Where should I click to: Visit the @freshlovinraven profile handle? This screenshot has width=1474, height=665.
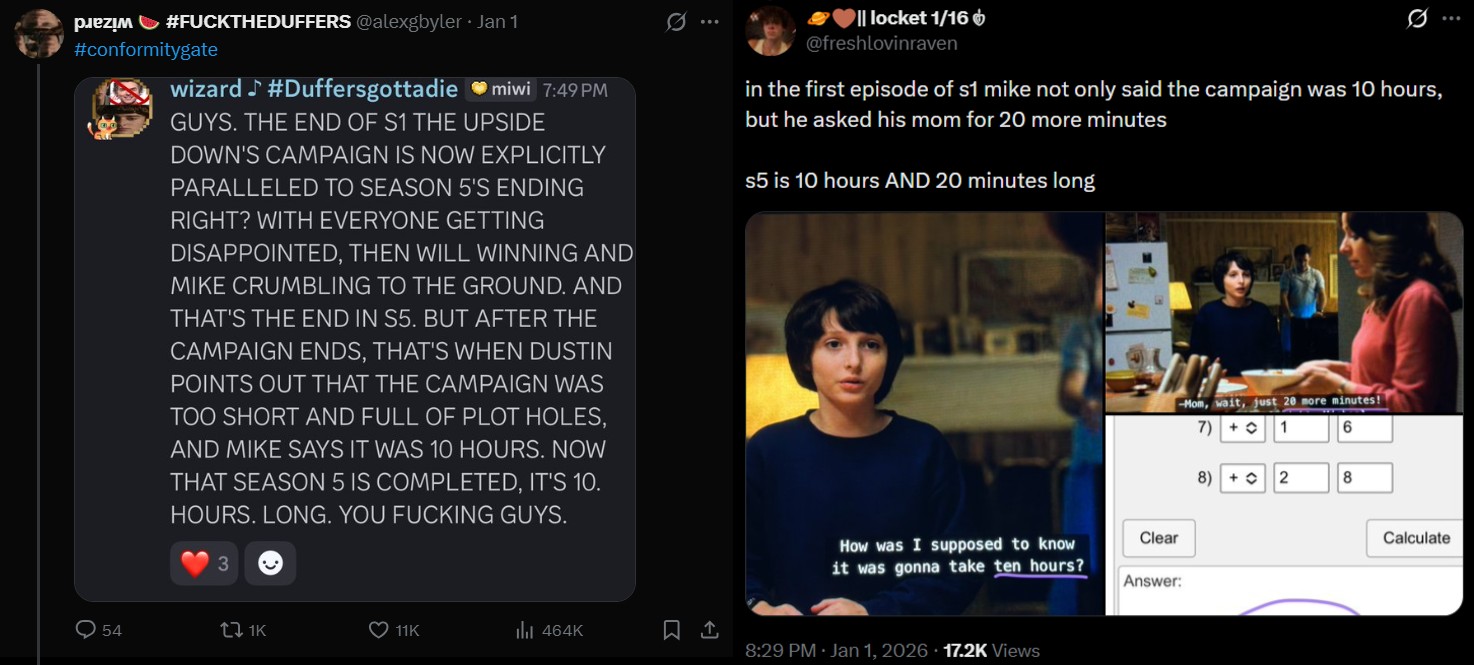pyautogui.click(x=881, y=43)
